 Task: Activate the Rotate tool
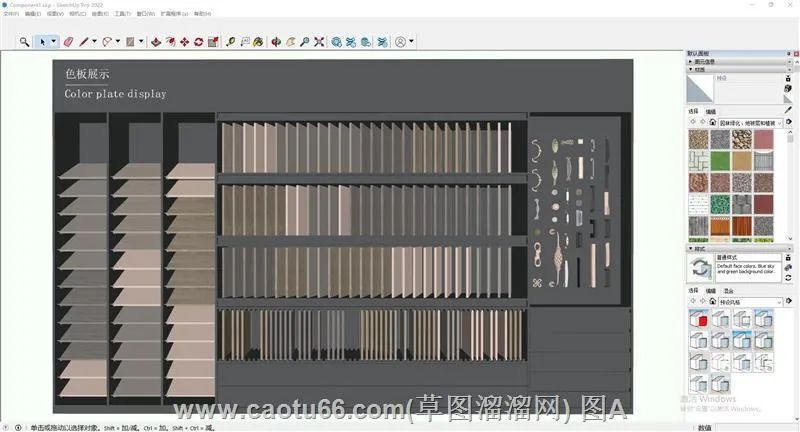(x=198, y=42)
